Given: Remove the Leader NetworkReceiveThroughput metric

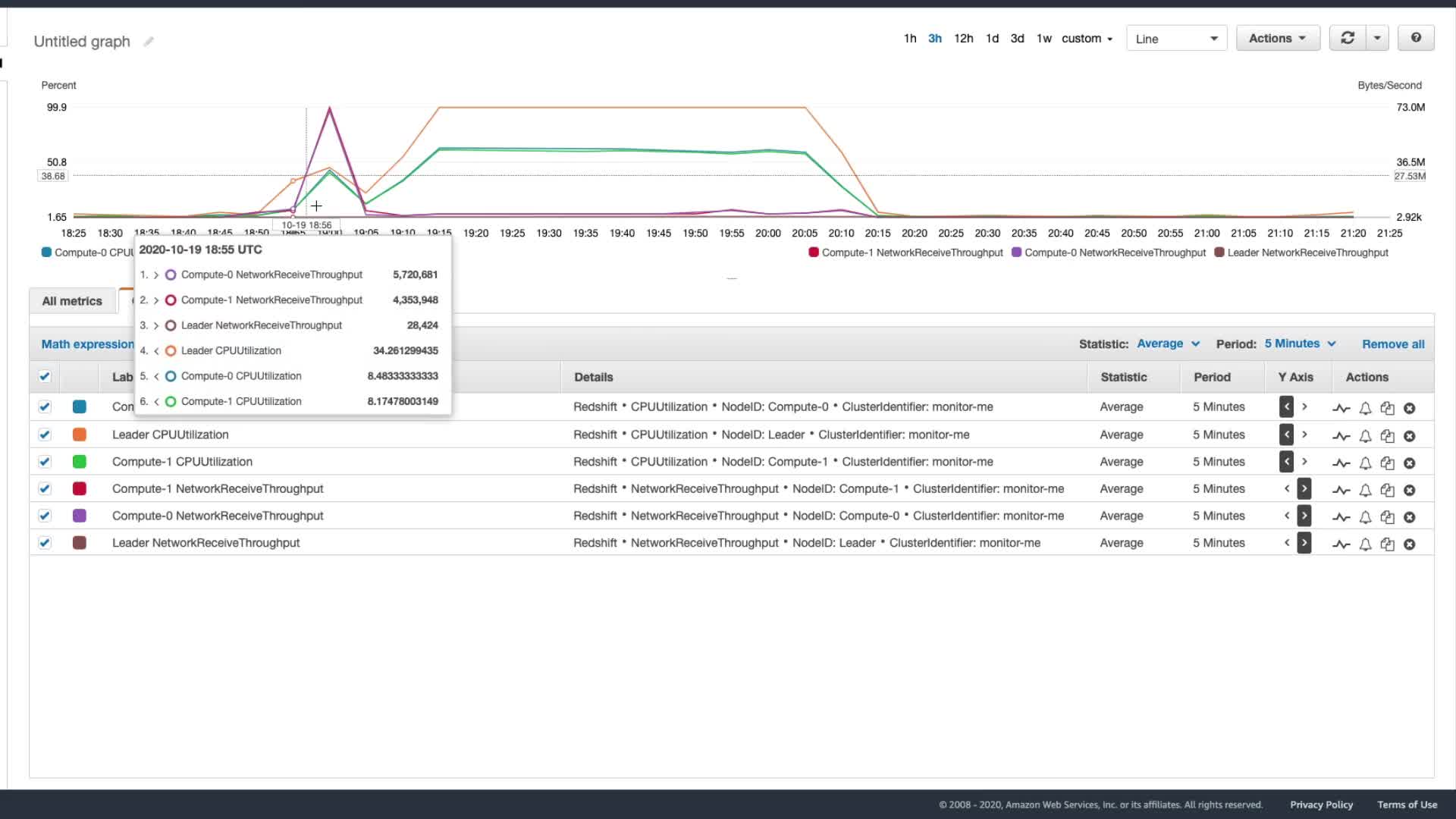Looking at the screenshot, I should (x=1409, y=544).
